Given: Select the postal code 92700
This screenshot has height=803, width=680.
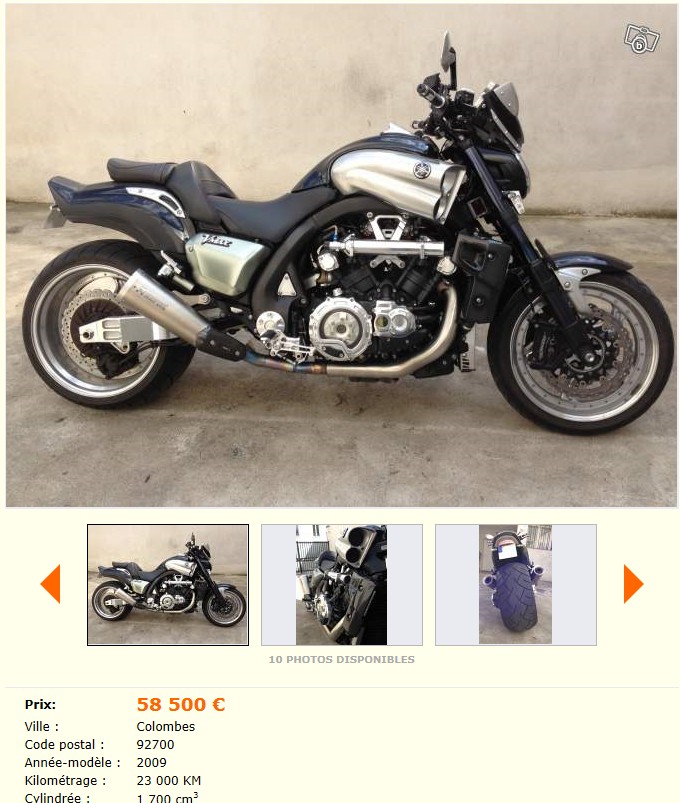Looking at the screenshot, I should [155, 744].
